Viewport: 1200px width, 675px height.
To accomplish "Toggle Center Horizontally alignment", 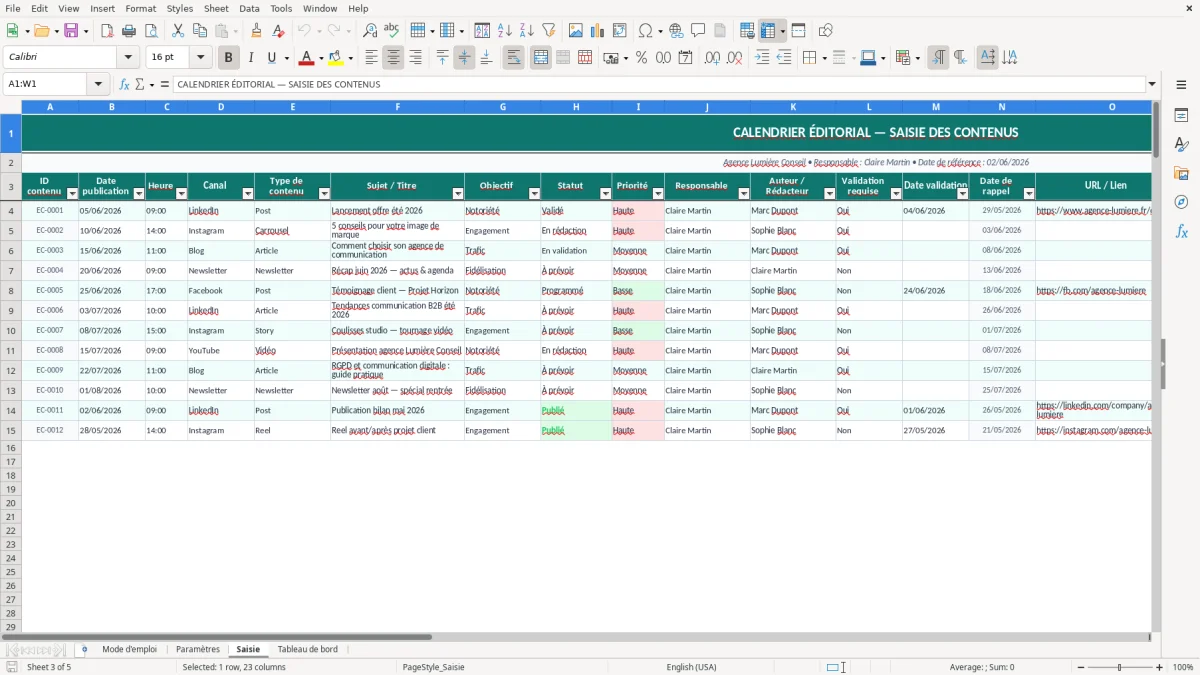I will tap(393, 58).
